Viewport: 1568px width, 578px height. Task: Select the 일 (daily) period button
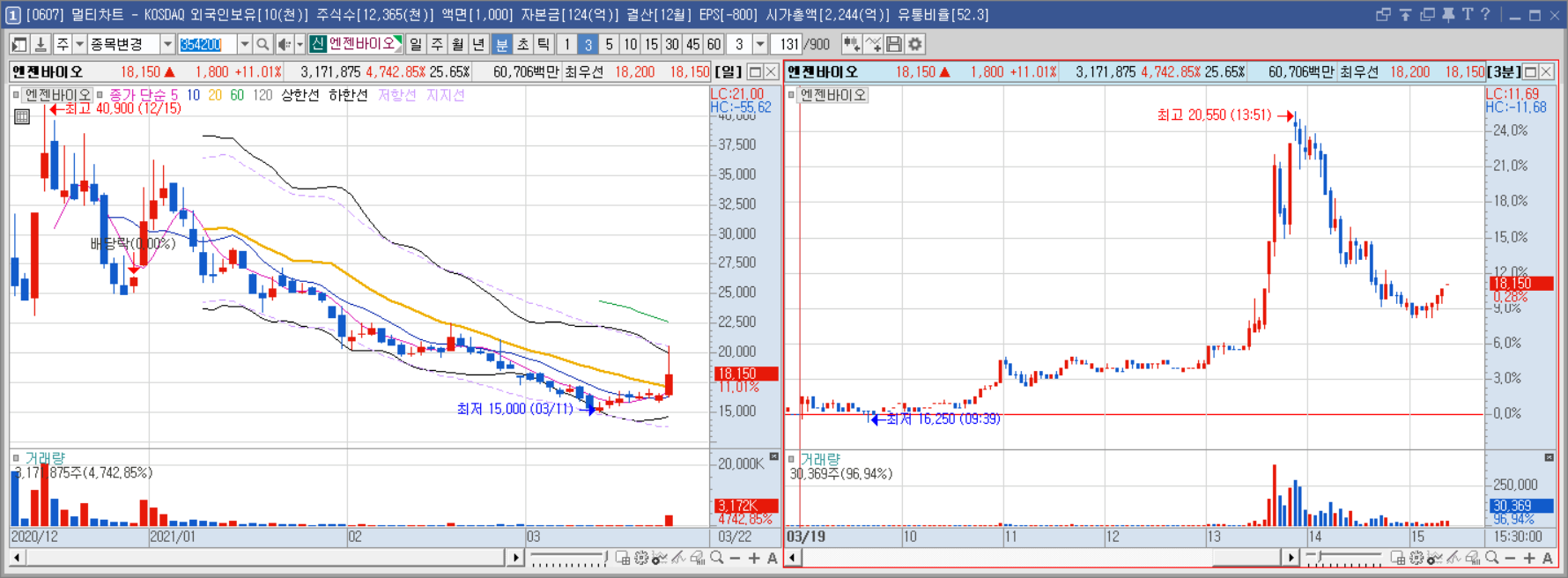coord(416,44)
